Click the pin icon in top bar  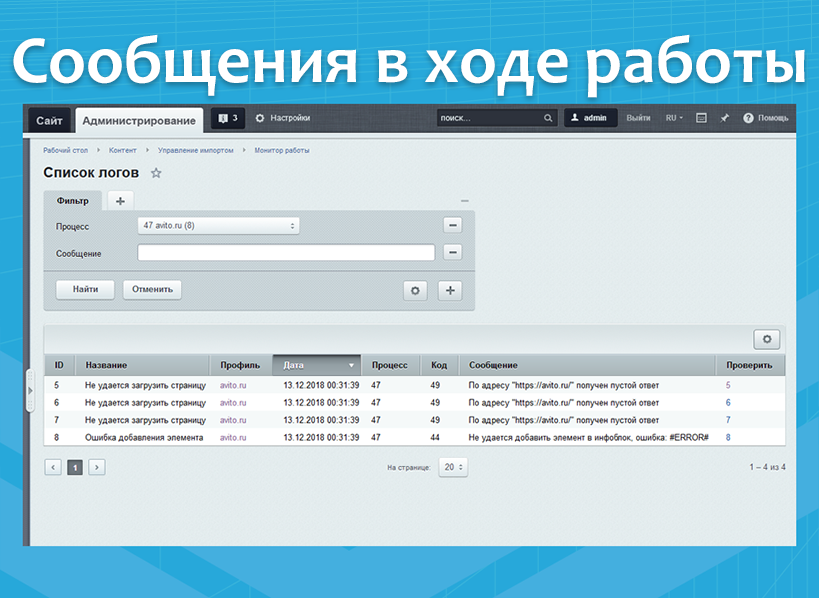724,118
